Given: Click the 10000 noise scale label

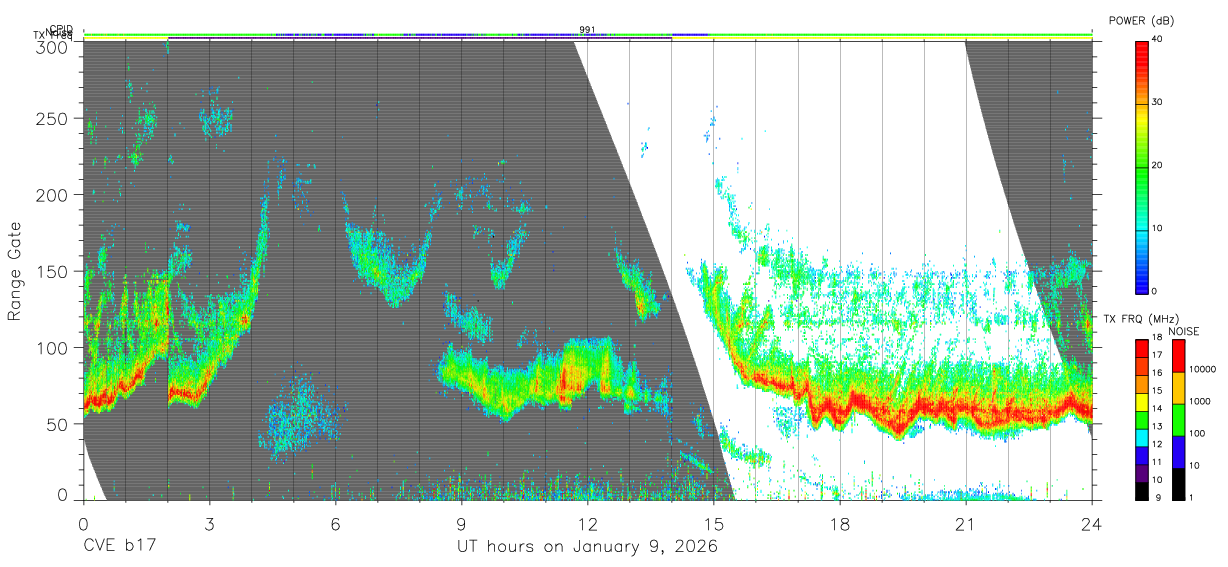Looking at the screenshot, I should [1203, 369].
